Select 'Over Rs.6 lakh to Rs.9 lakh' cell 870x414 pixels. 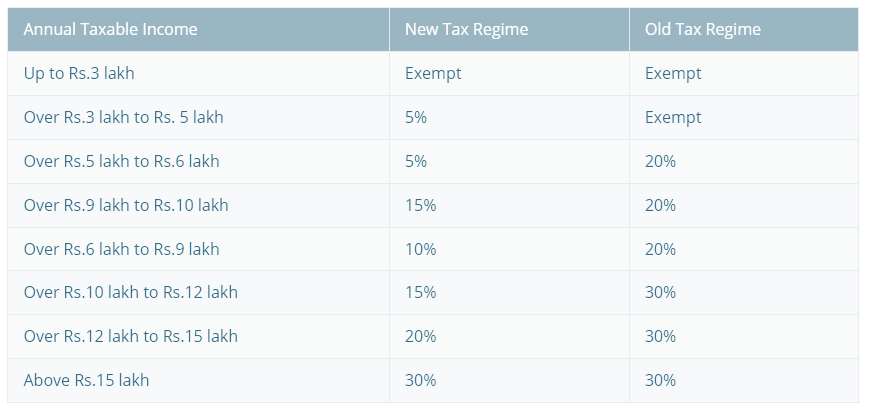click(x=122, y=249)
